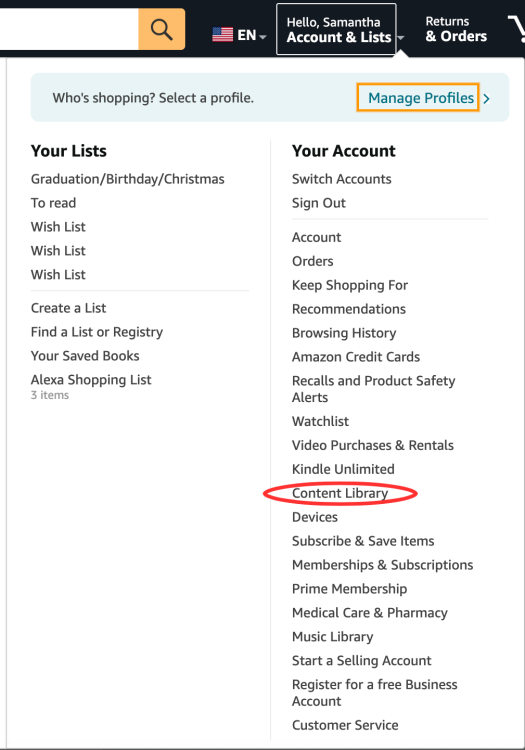Screen dimensions: 525x750
Task: Go to Customer Service
Action: pos(345,725)
